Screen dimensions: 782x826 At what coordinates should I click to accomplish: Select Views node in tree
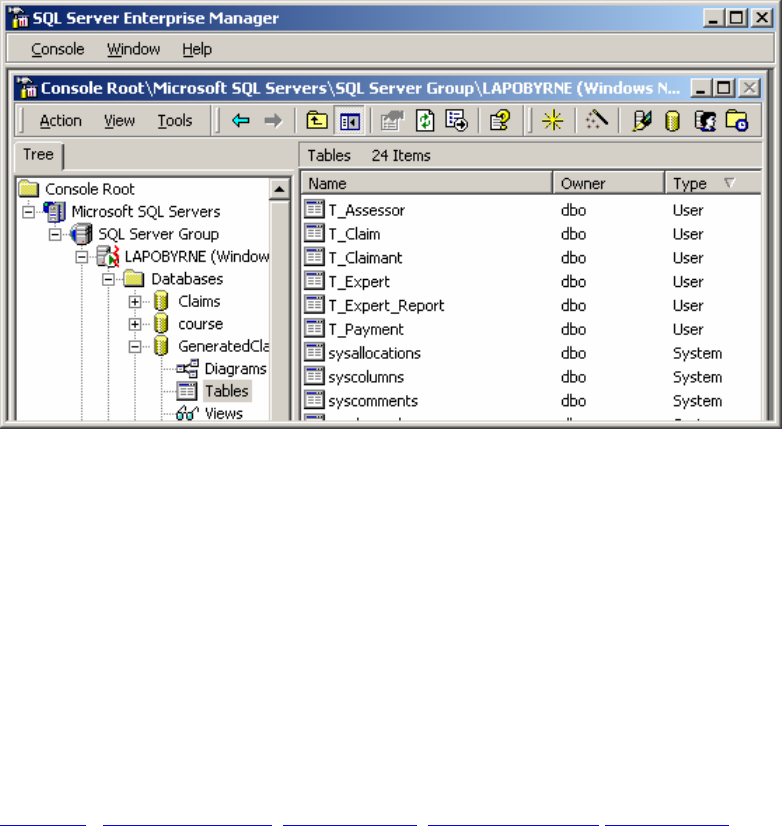pos(224,414)
